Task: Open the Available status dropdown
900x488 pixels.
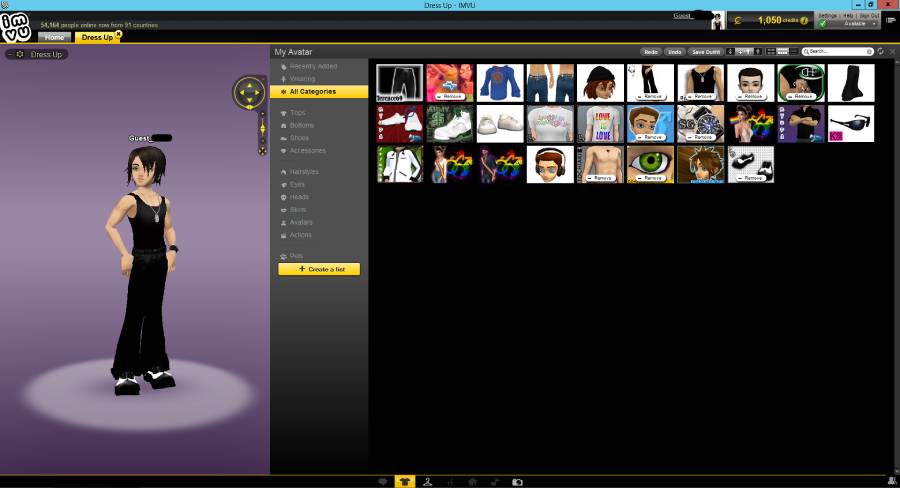Action: click(x=855, y=24)
